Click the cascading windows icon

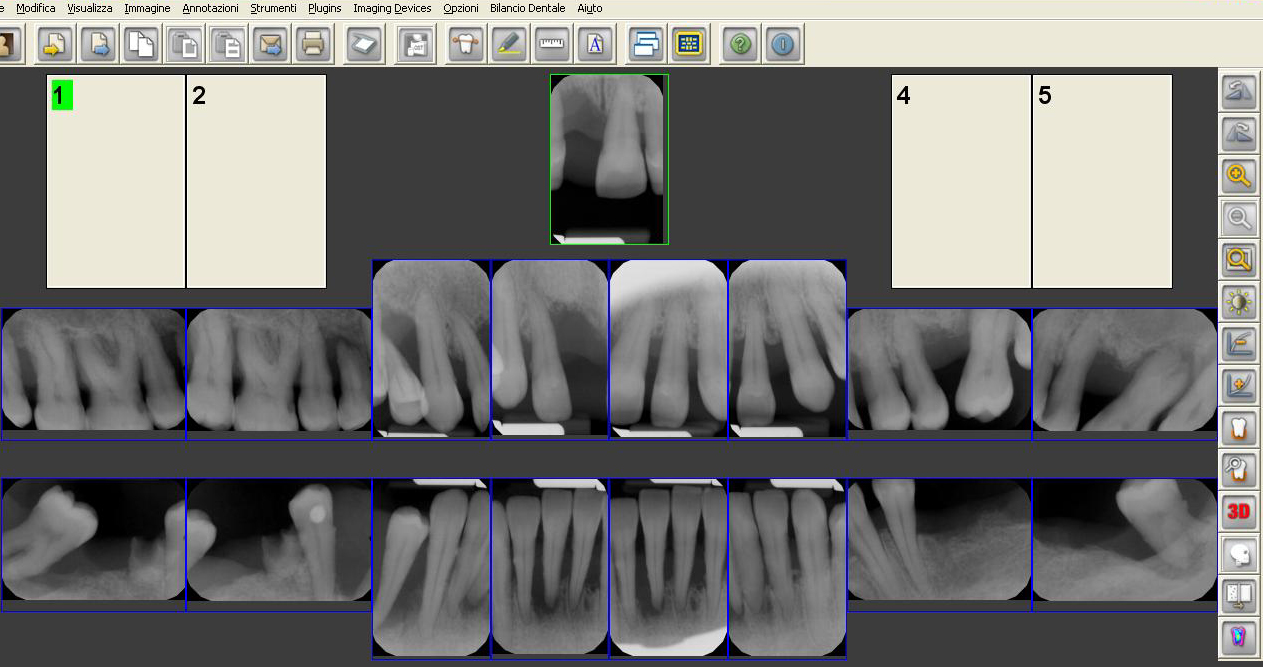[x=647, y=44]
